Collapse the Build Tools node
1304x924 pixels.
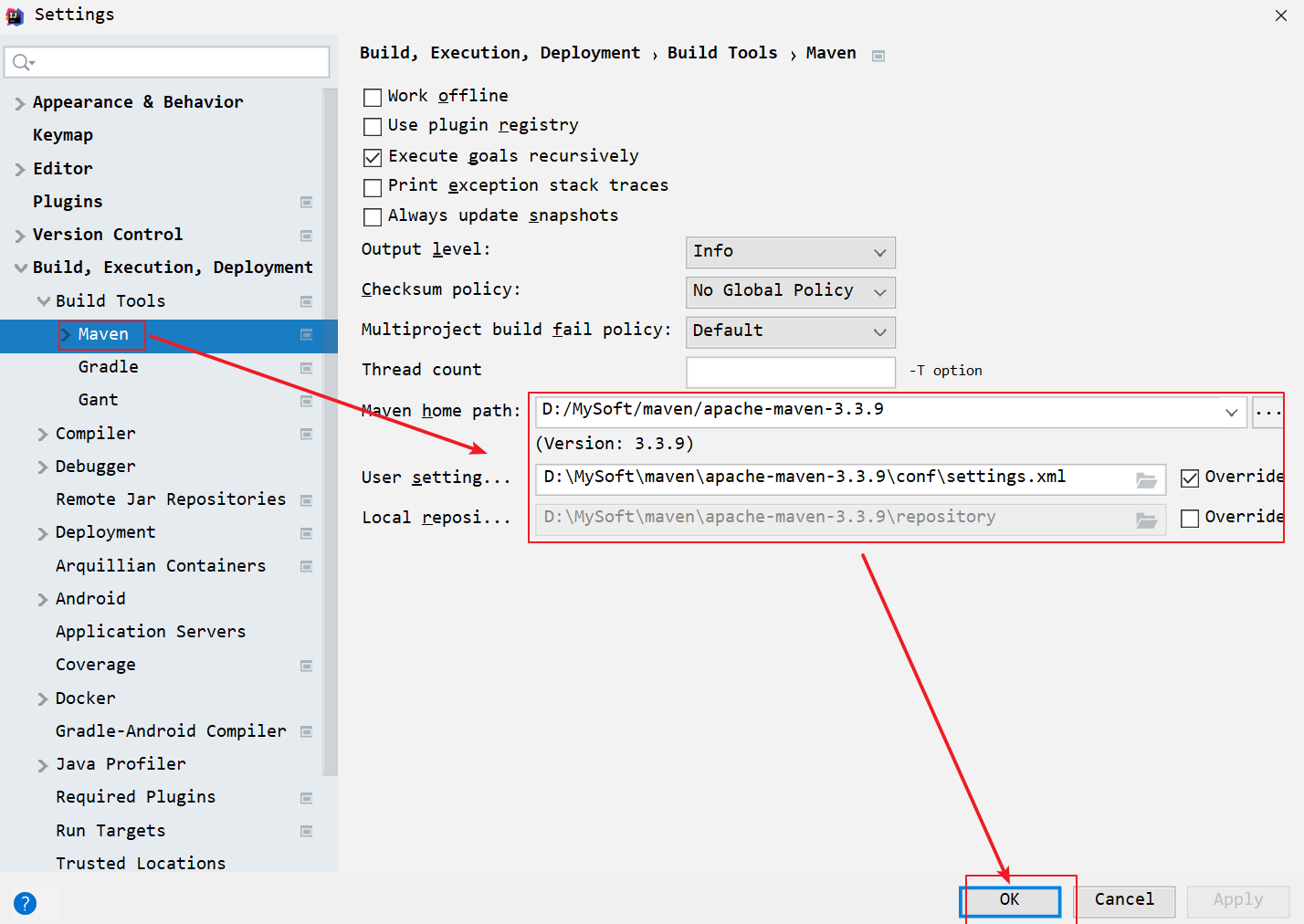(43, 300)
